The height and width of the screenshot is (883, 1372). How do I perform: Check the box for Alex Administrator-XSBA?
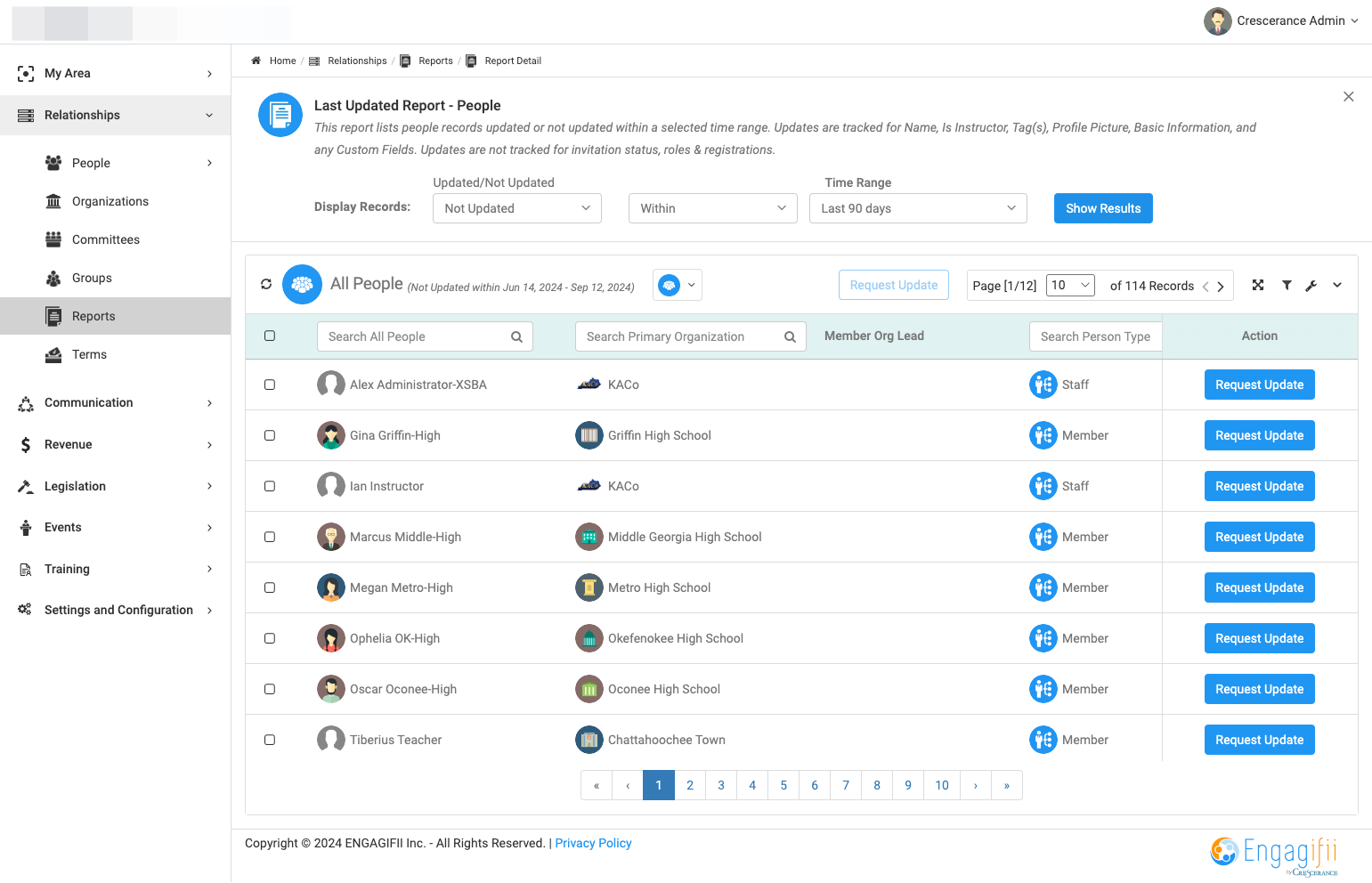[270, 385]
